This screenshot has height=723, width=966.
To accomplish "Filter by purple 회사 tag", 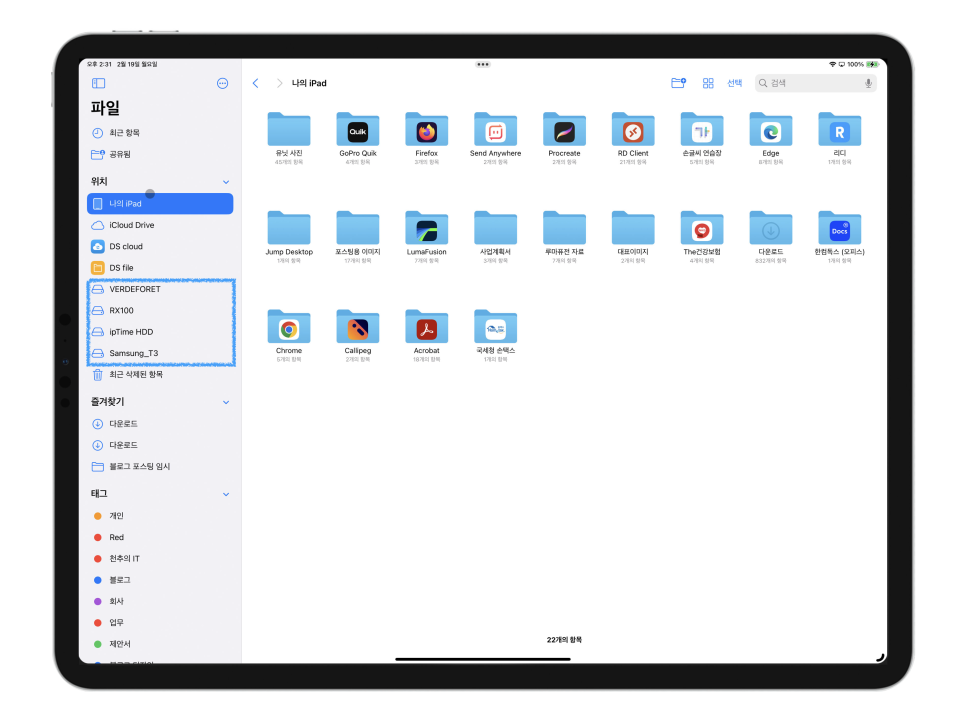I will [160, 602].
